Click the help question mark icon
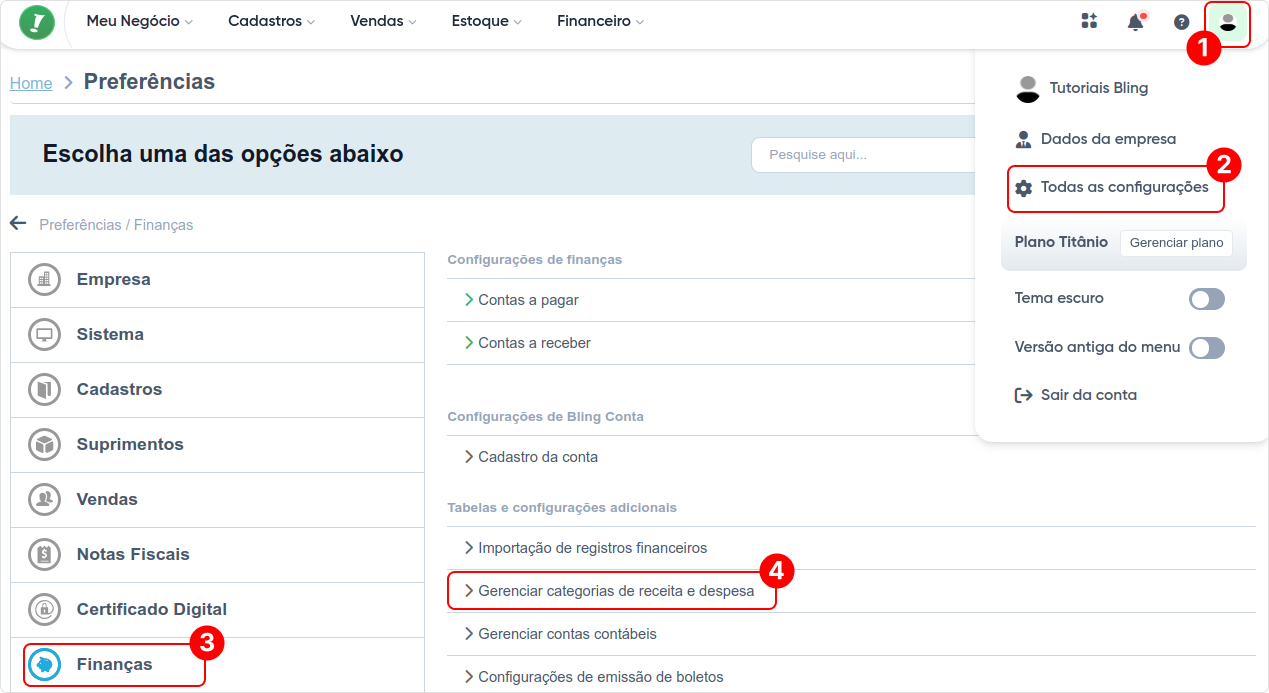Image resolution: width=1269 pixels, height=693 pixels. click(1181, 22)
